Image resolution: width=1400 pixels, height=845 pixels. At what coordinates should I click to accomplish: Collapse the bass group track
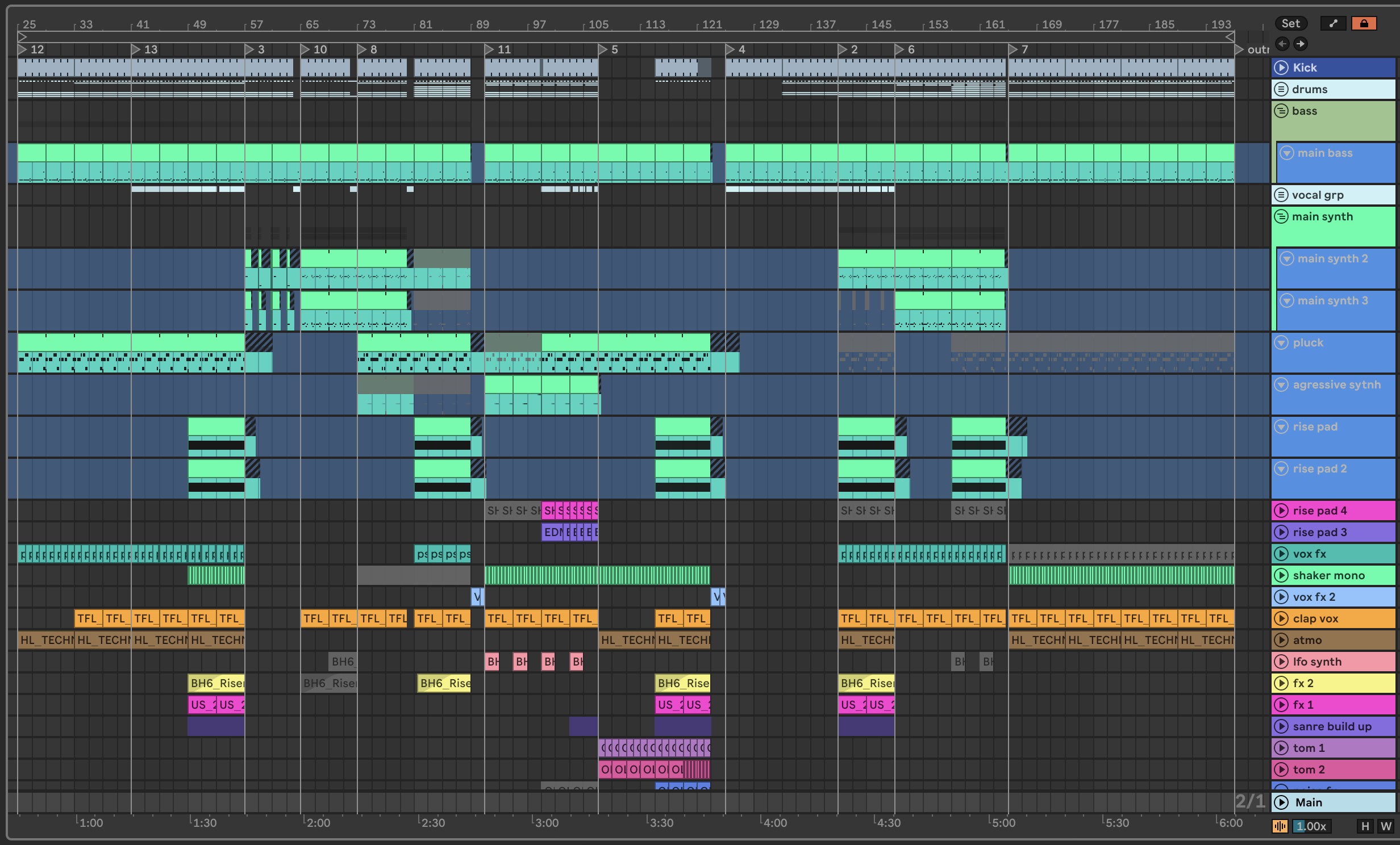pos(1281,111)
